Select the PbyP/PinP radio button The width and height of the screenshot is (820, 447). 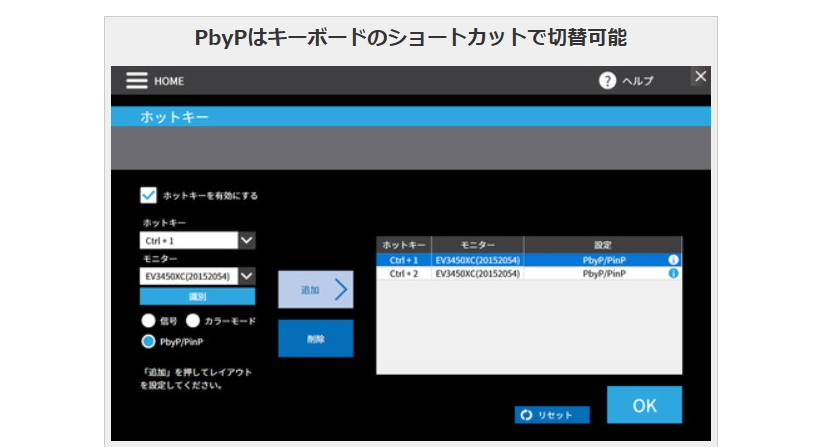coord(148,342)
